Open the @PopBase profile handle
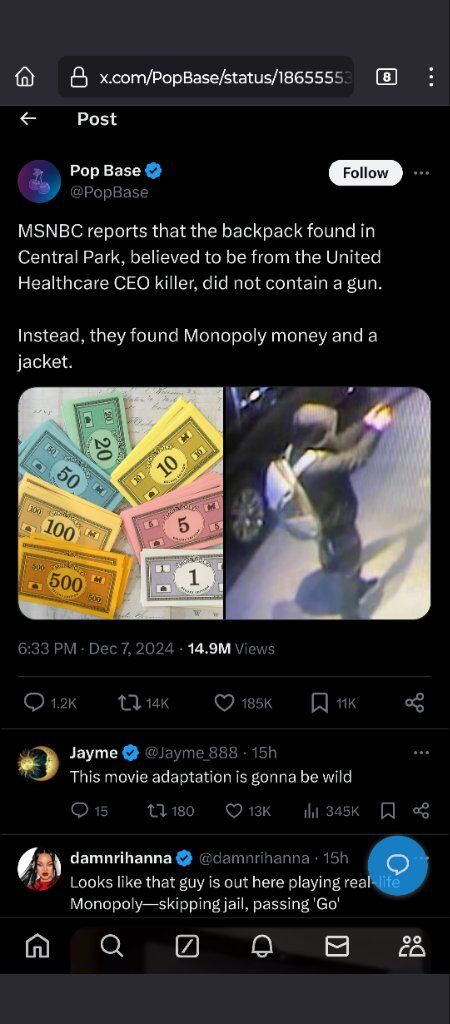 pos(109,192)
